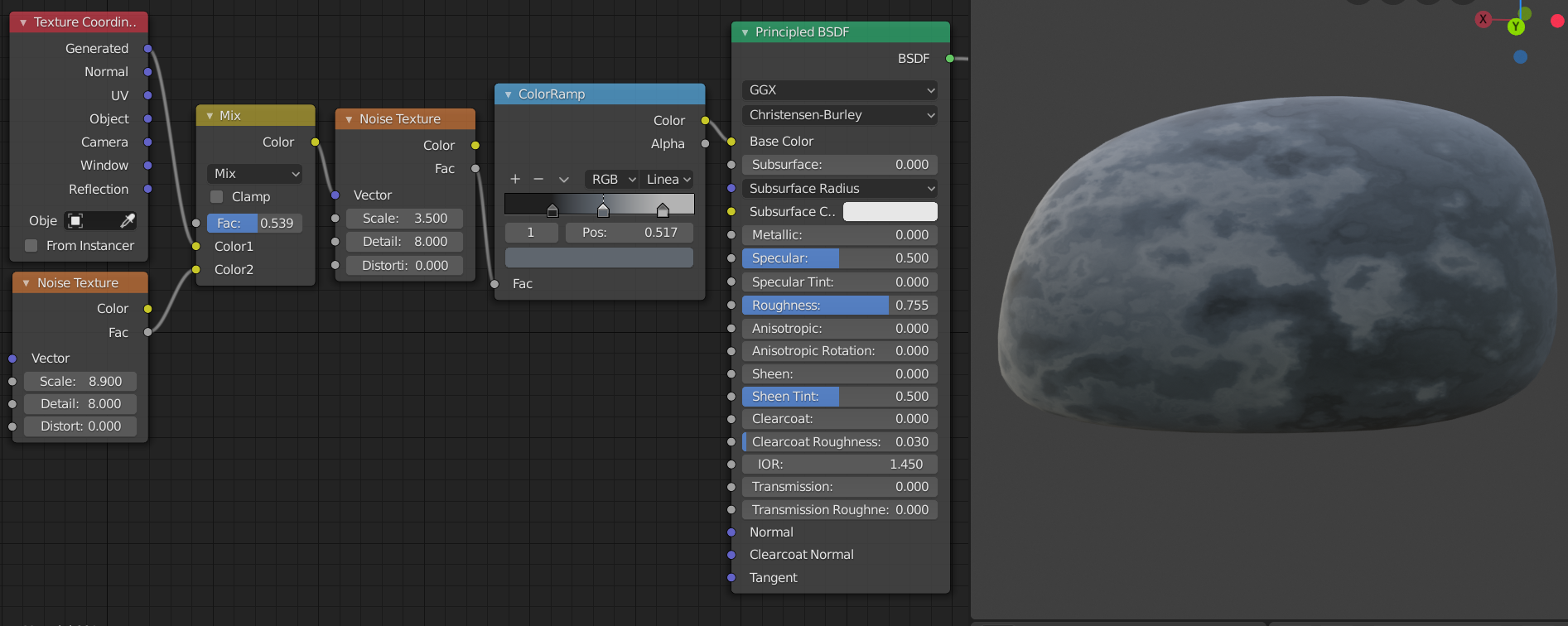Click the Distort 0.000 field of lower Noise Texture
The width and height of the screenshot is (1568, 626).
pos(80,426)
